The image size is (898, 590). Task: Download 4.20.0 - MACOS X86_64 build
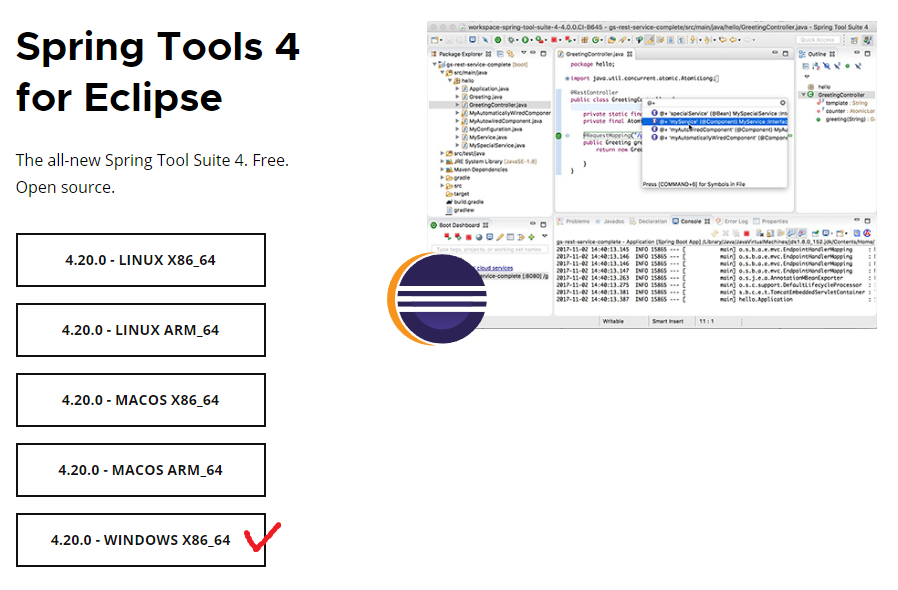point(141,400)
